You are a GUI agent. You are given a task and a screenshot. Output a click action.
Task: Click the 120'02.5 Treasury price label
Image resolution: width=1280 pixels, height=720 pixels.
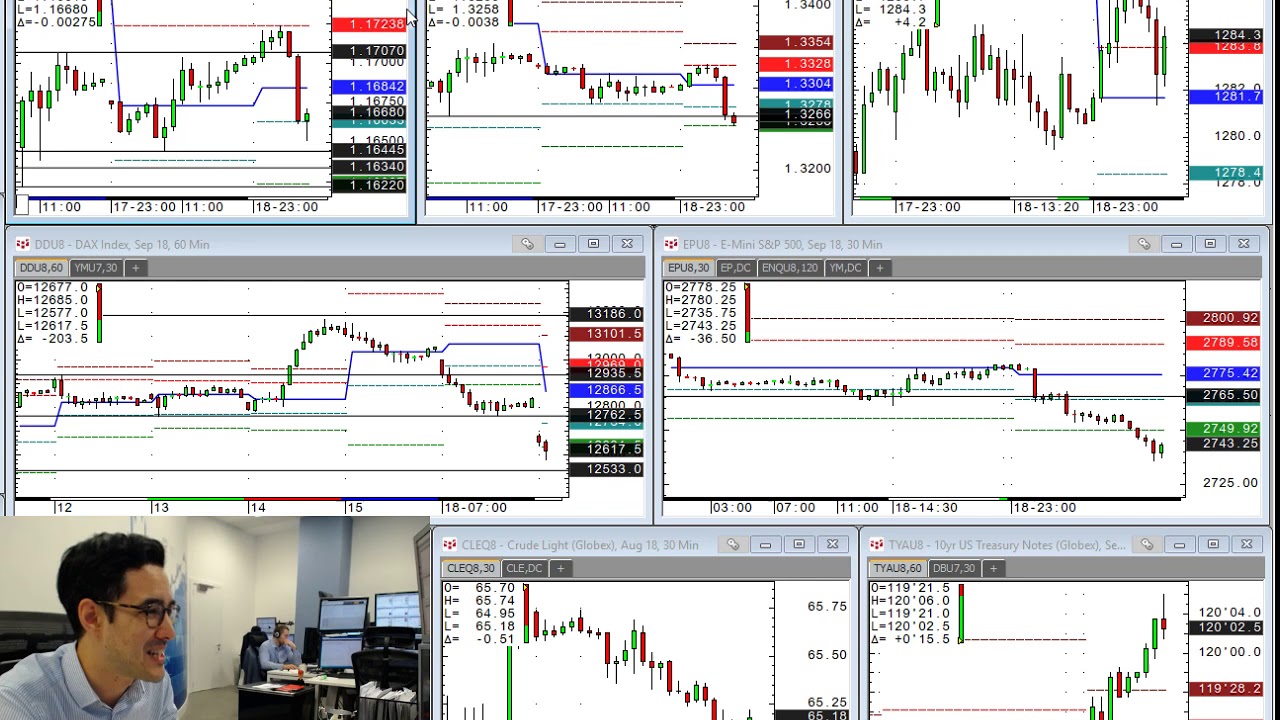tap(1228, 627)
